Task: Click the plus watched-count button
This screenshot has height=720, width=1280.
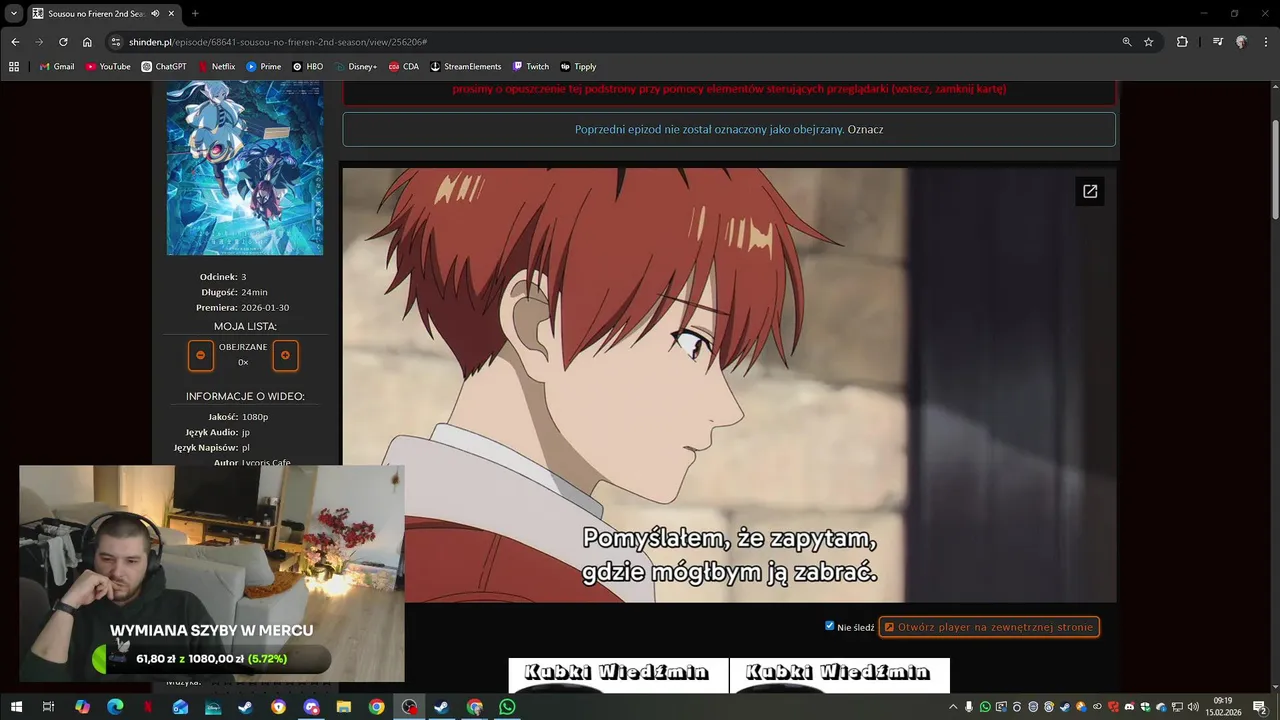Action: [x=285, y=355]
